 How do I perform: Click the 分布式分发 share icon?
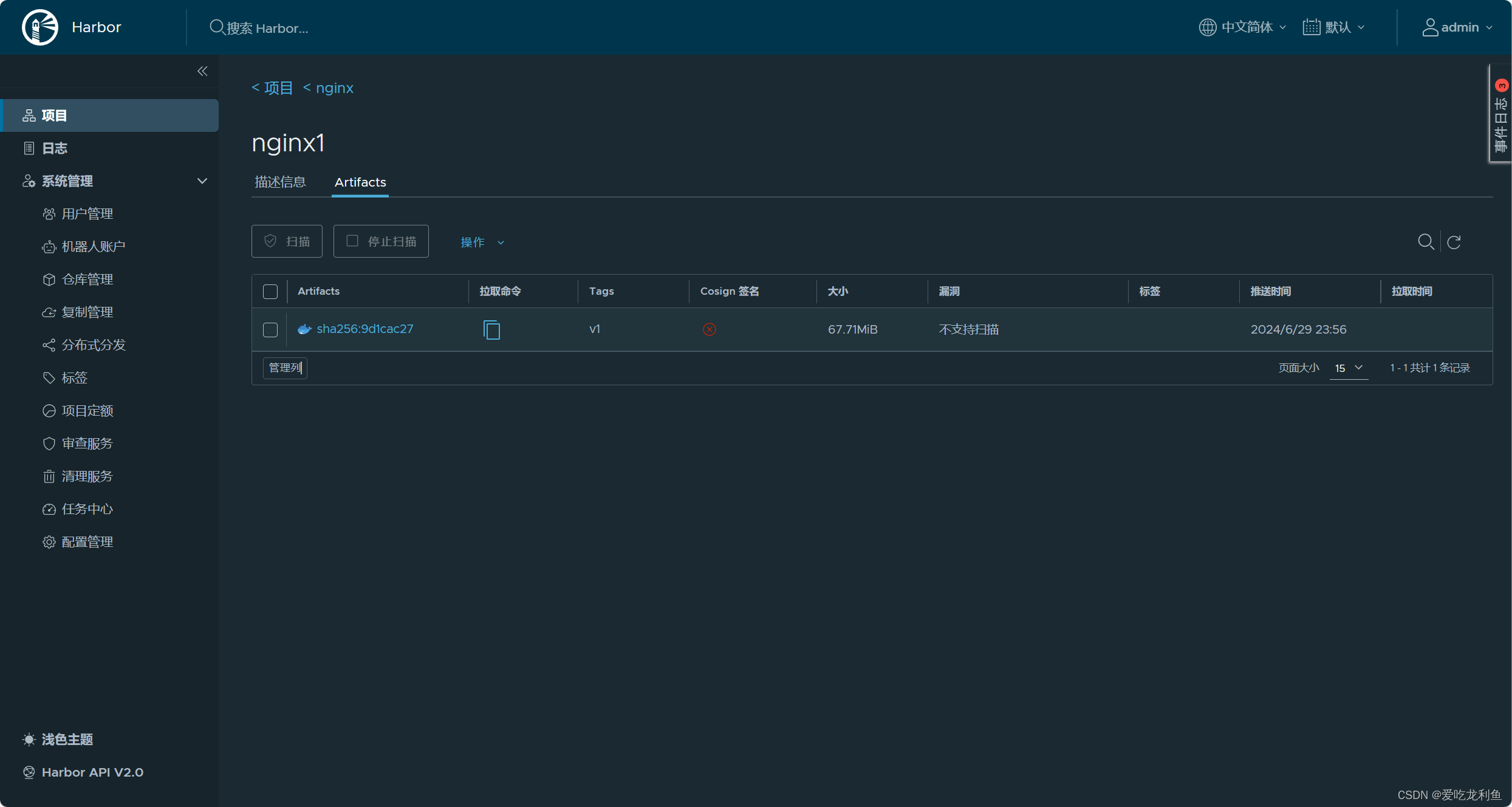[x=49, y=345]
